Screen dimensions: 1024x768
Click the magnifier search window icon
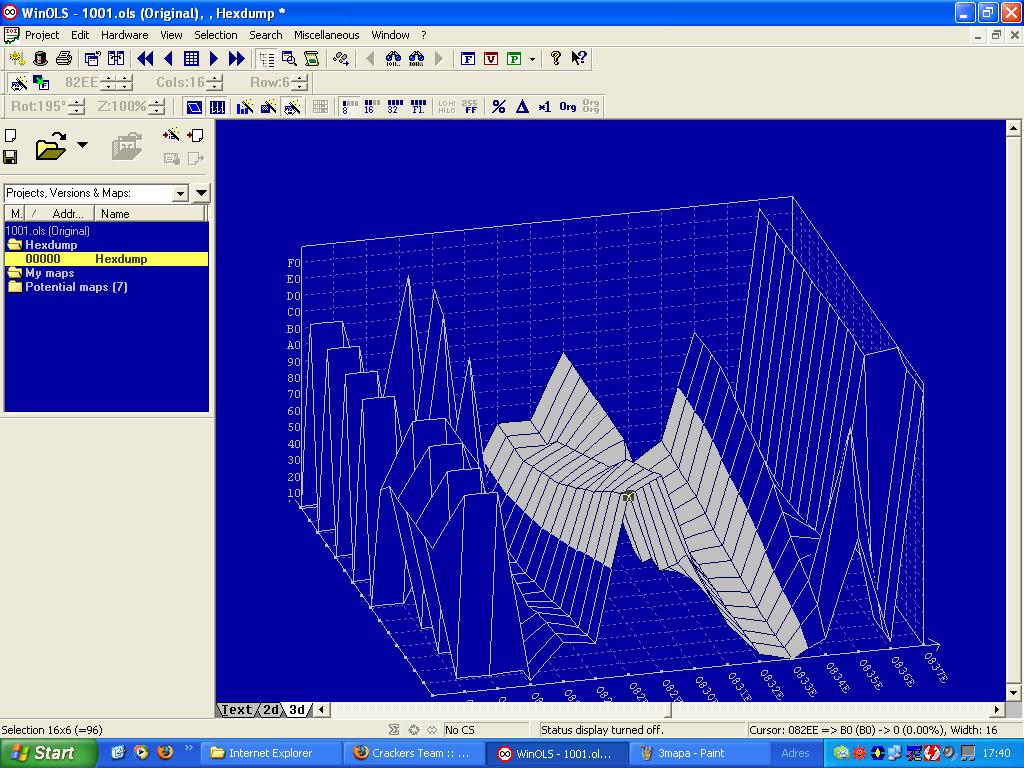click(289, 59)
